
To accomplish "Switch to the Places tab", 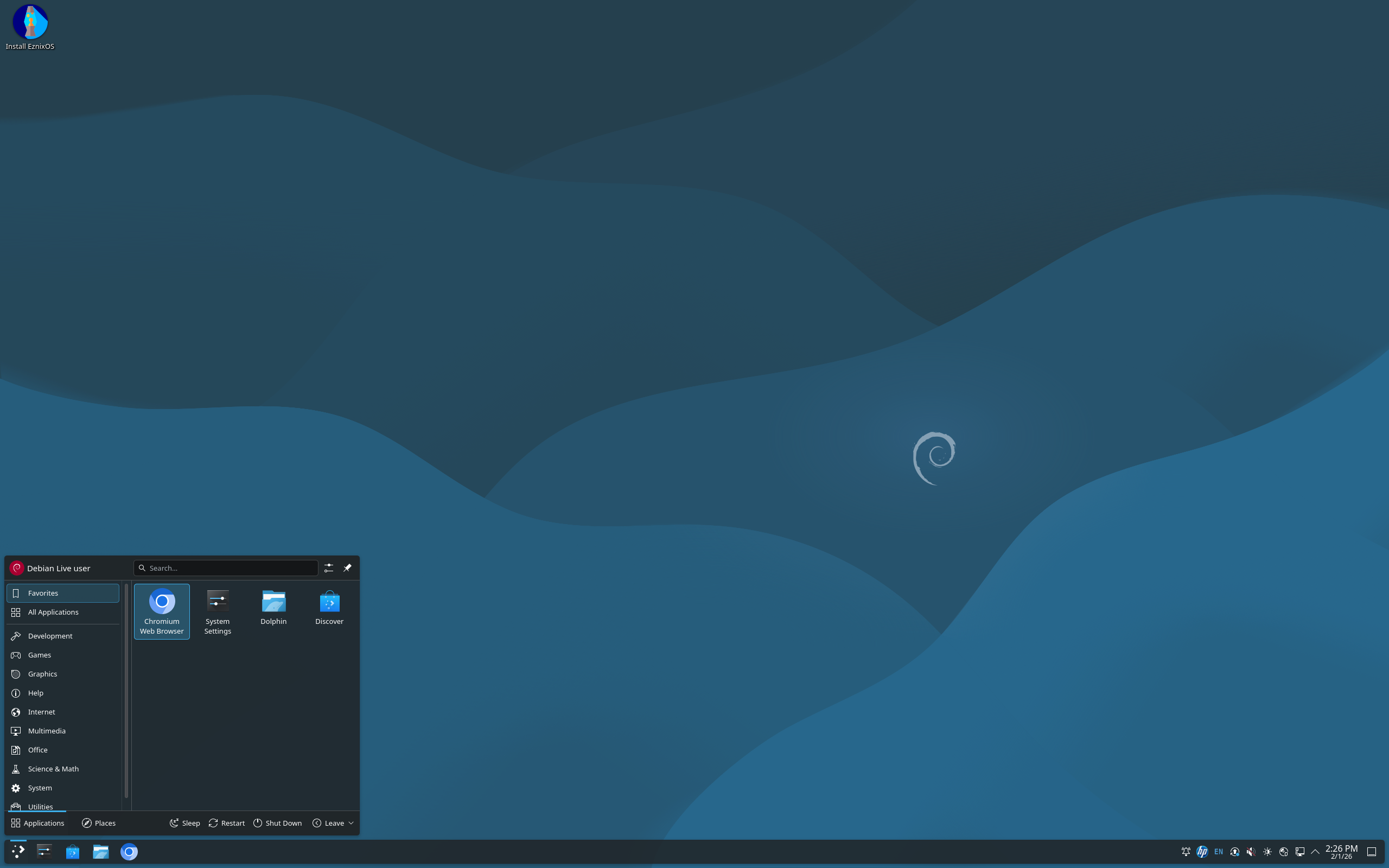I will pyautogui.click(x=99, y=822).
